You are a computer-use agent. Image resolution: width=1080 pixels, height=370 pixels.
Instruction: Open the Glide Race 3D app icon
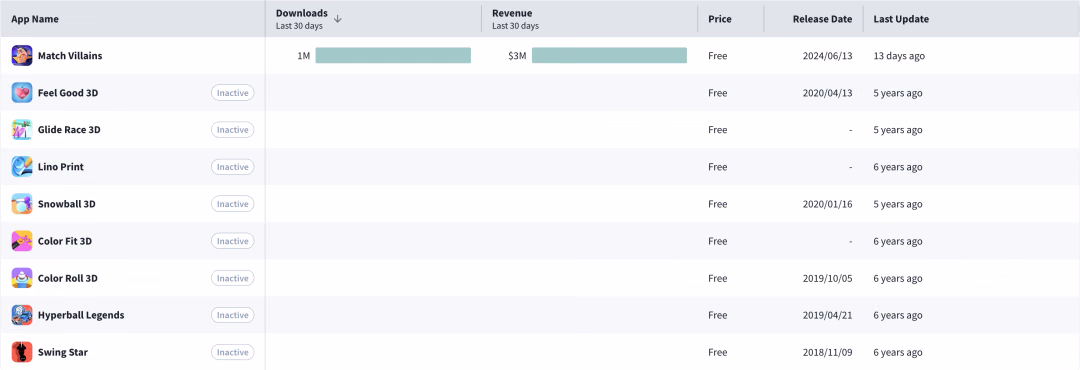pos(22,130)
